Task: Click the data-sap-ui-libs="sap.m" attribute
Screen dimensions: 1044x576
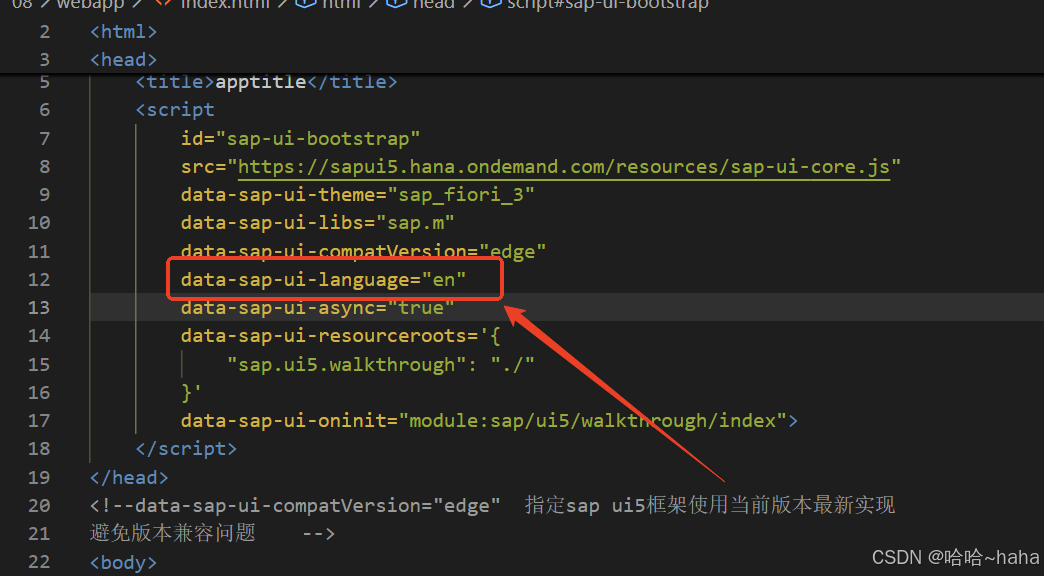Action: click(318, 222)
